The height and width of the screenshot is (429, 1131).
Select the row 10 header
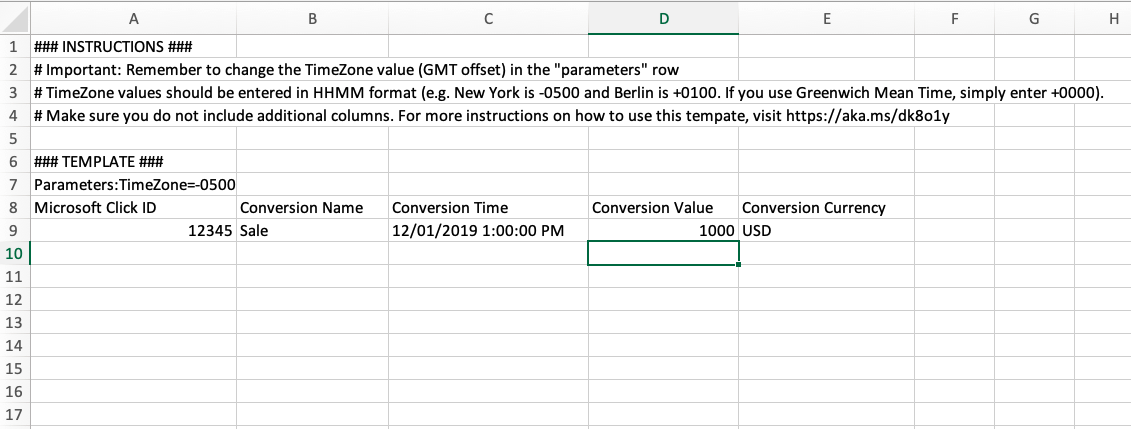click(x=15, y=253)
